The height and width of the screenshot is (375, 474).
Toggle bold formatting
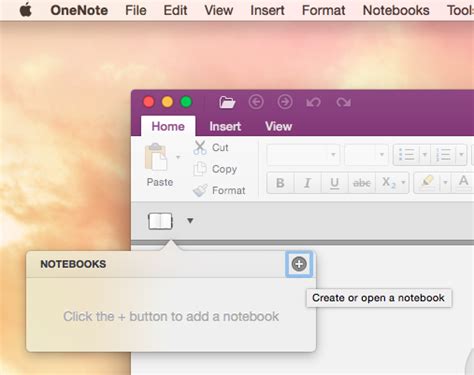[x=280, y=183]
